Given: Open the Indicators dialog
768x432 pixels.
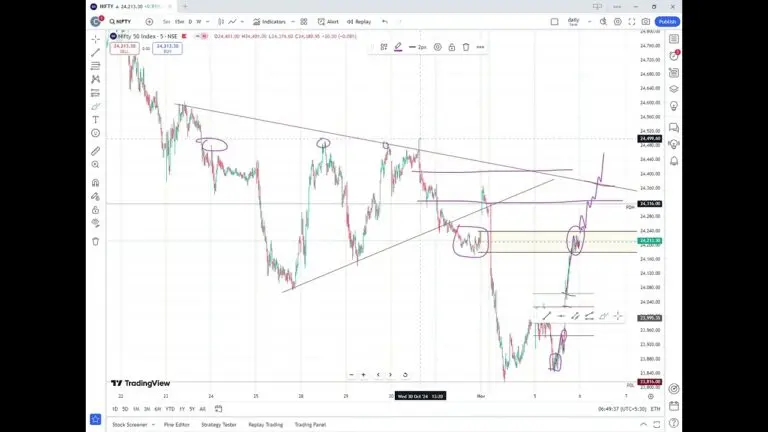Looking at the screenshot, I should 269,22.
